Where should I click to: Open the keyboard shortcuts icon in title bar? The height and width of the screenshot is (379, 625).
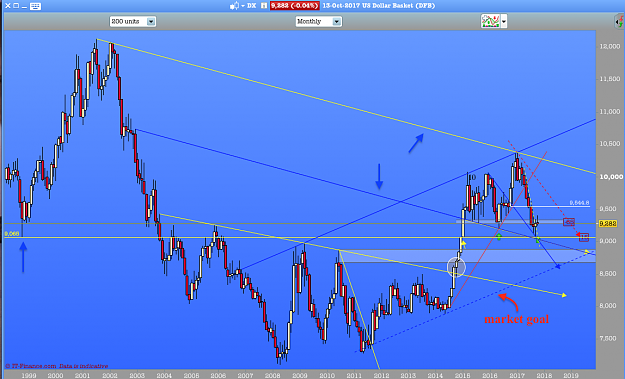pos(35,6)
